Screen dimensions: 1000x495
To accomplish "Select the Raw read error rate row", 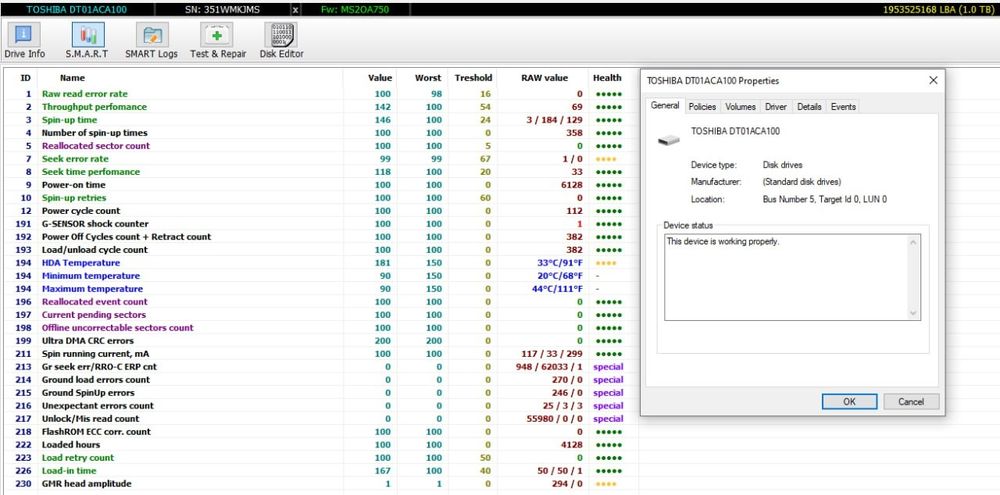I will 321,94.
